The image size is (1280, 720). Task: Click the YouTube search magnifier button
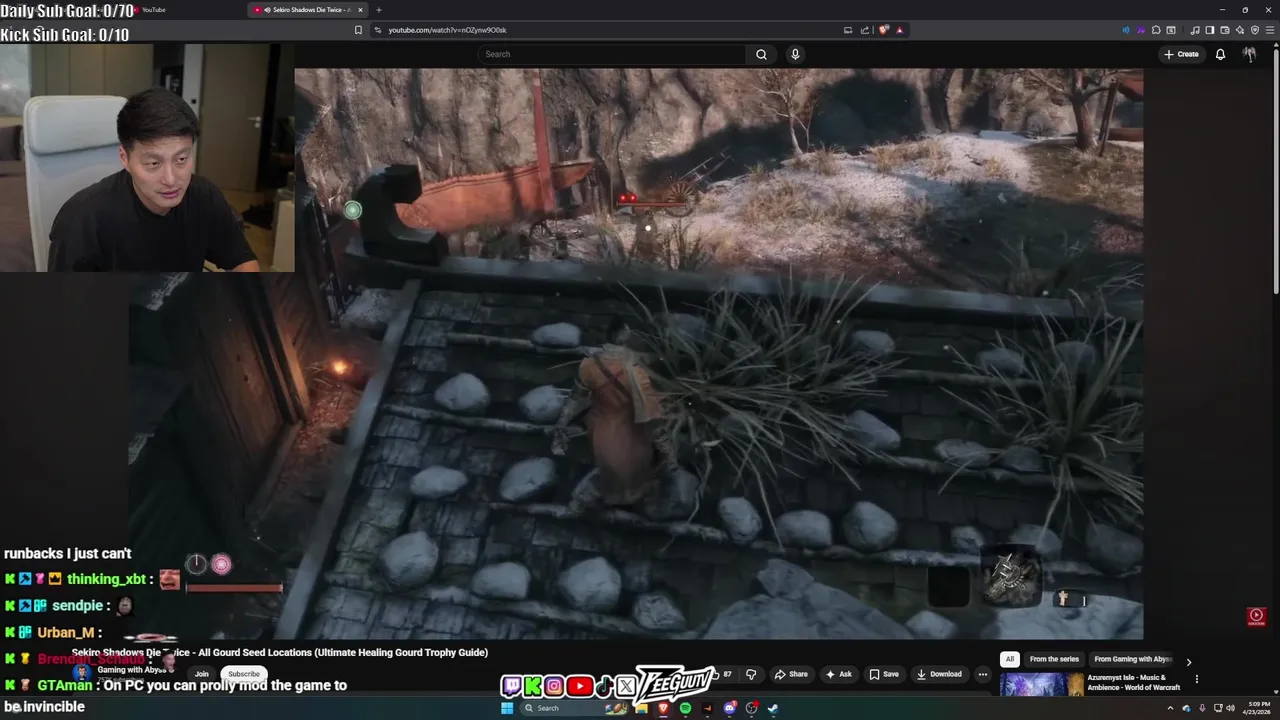point(761,54)
